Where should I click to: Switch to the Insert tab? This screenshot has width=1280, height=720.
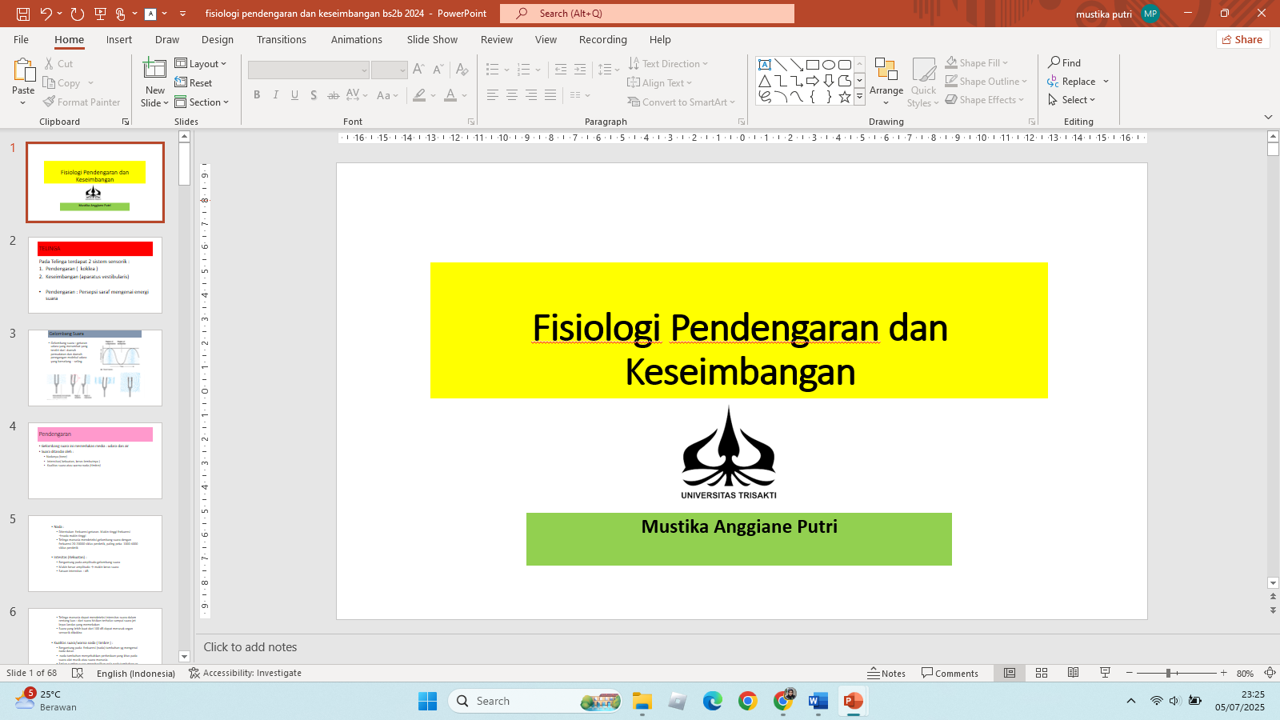click(x=119, y=40)
